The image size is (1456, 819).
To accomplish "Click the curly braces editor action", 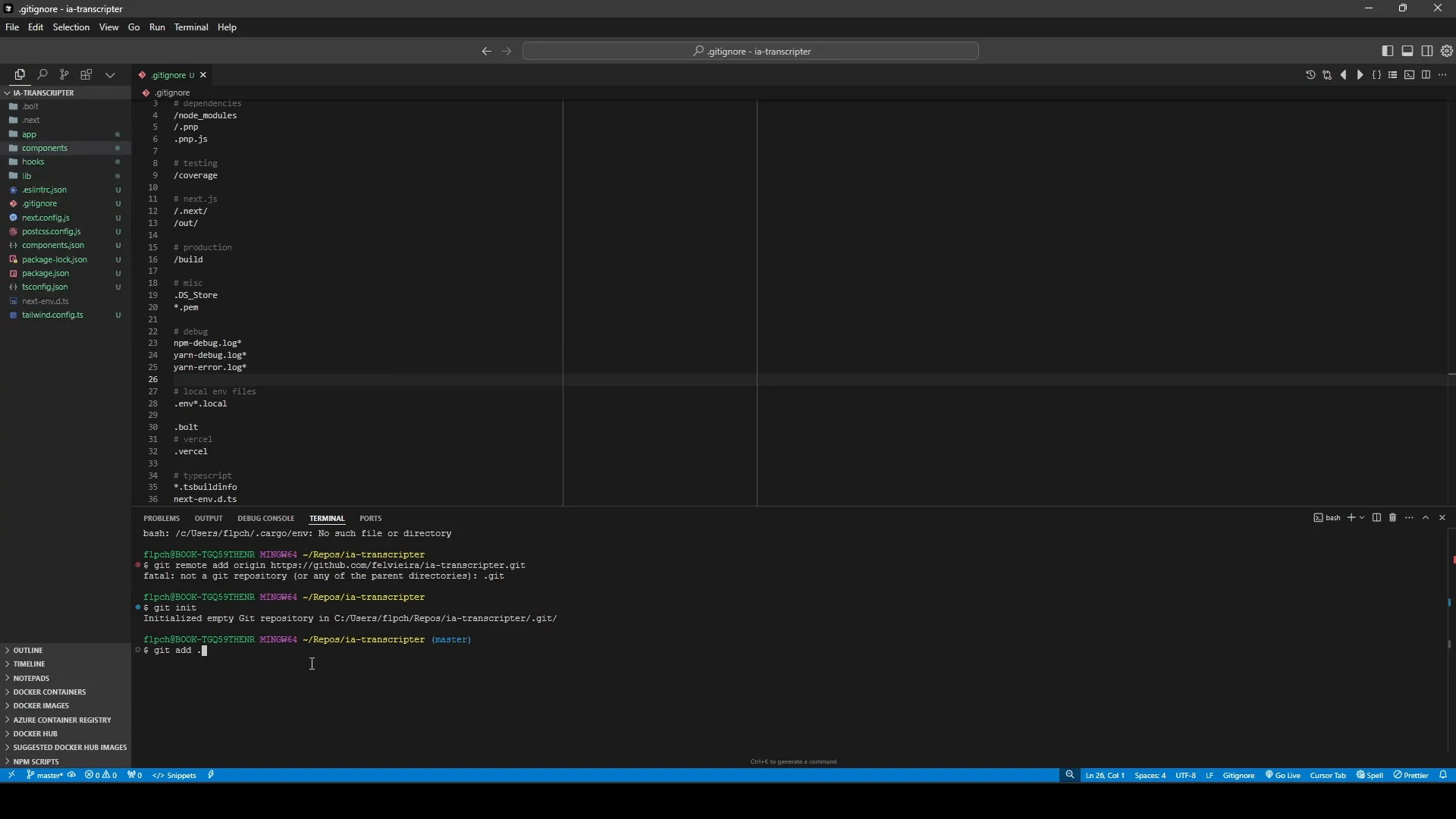I will coord(1377,75).
